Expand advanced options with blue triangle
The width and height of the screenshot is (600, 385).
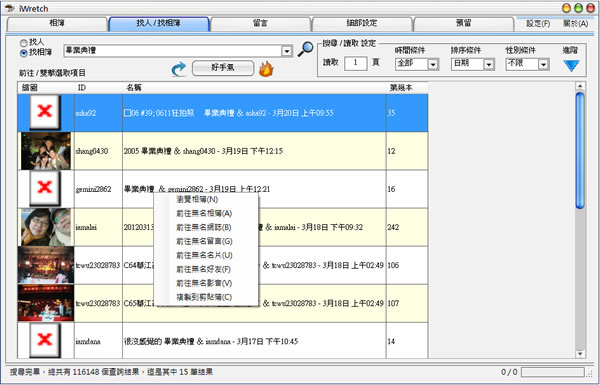pos(571,66)
